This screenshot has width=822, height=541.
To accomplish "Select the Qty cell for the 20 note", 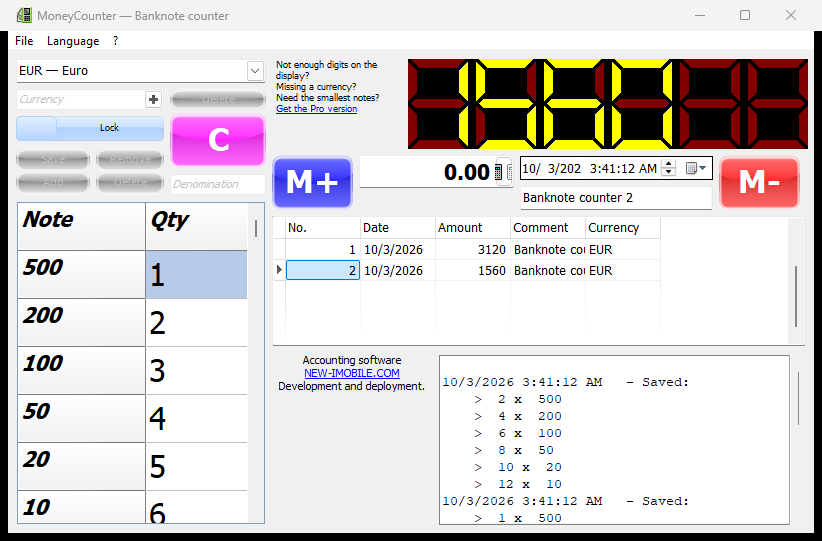I will point(196,467).
